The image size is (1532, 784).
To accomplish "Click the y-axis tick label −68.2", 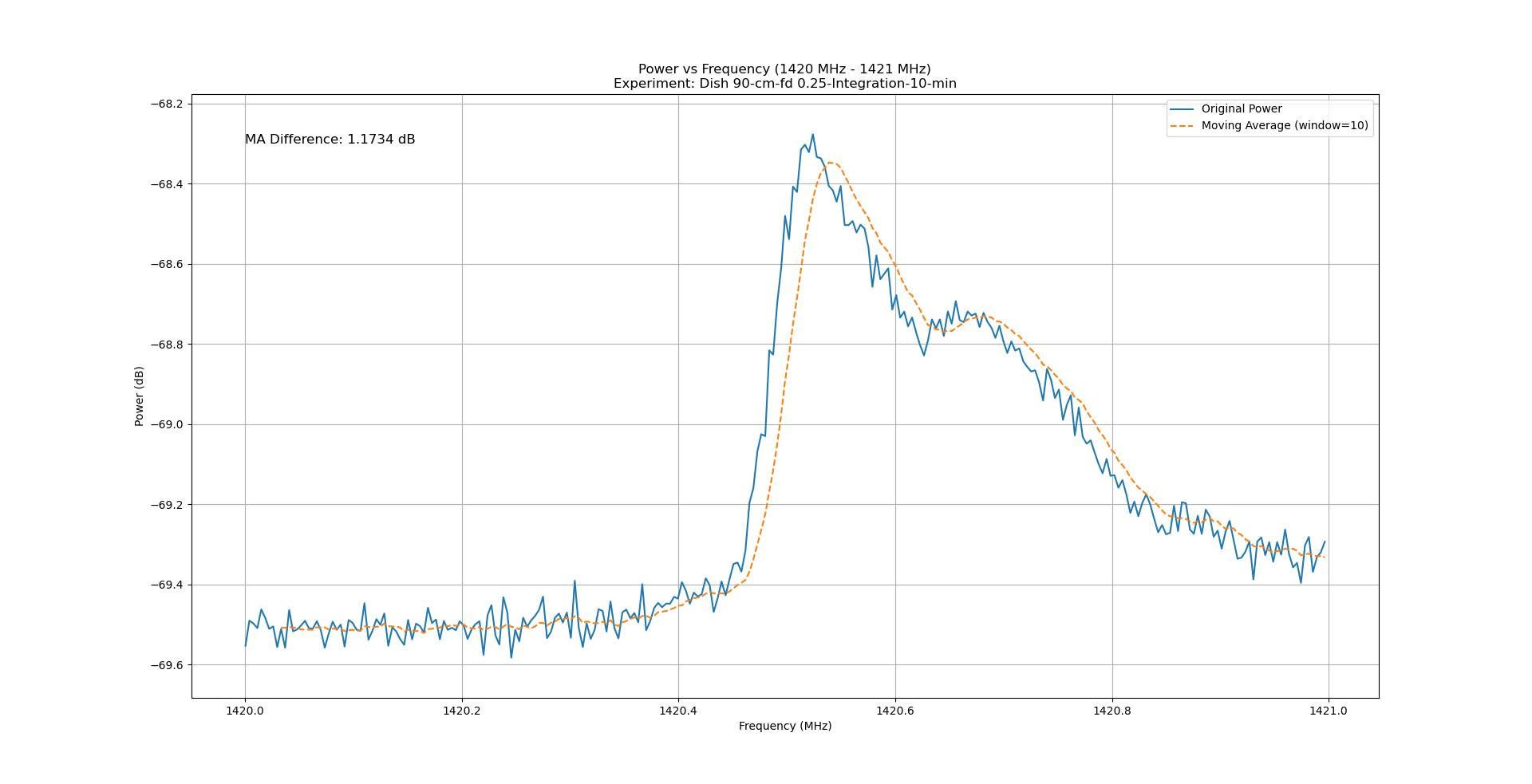I will 166,104.
